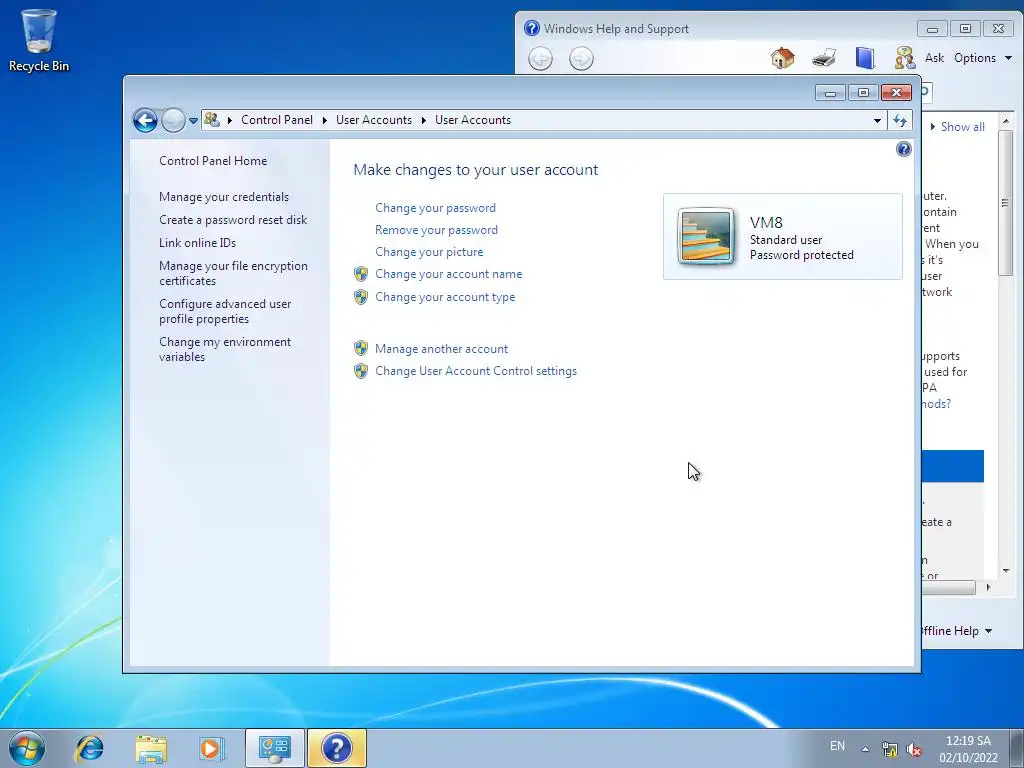Click the VM8 account name text
Image resolution: width=1024 pixels, height=768 pixels.
(766, 223)
